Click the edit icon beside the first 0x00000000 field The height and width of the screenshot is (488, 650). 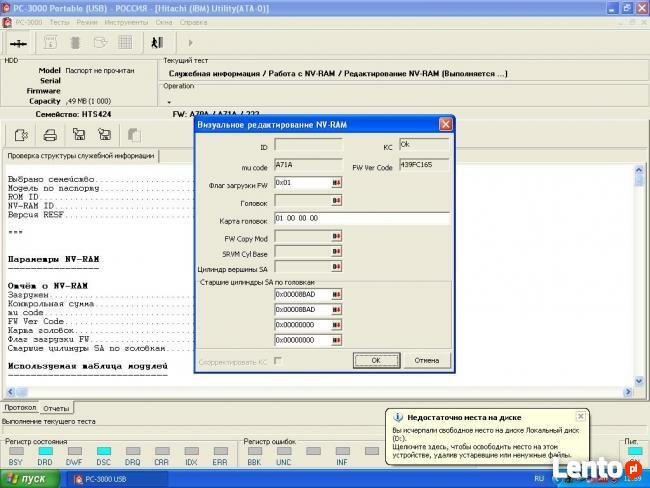[337, 325]
